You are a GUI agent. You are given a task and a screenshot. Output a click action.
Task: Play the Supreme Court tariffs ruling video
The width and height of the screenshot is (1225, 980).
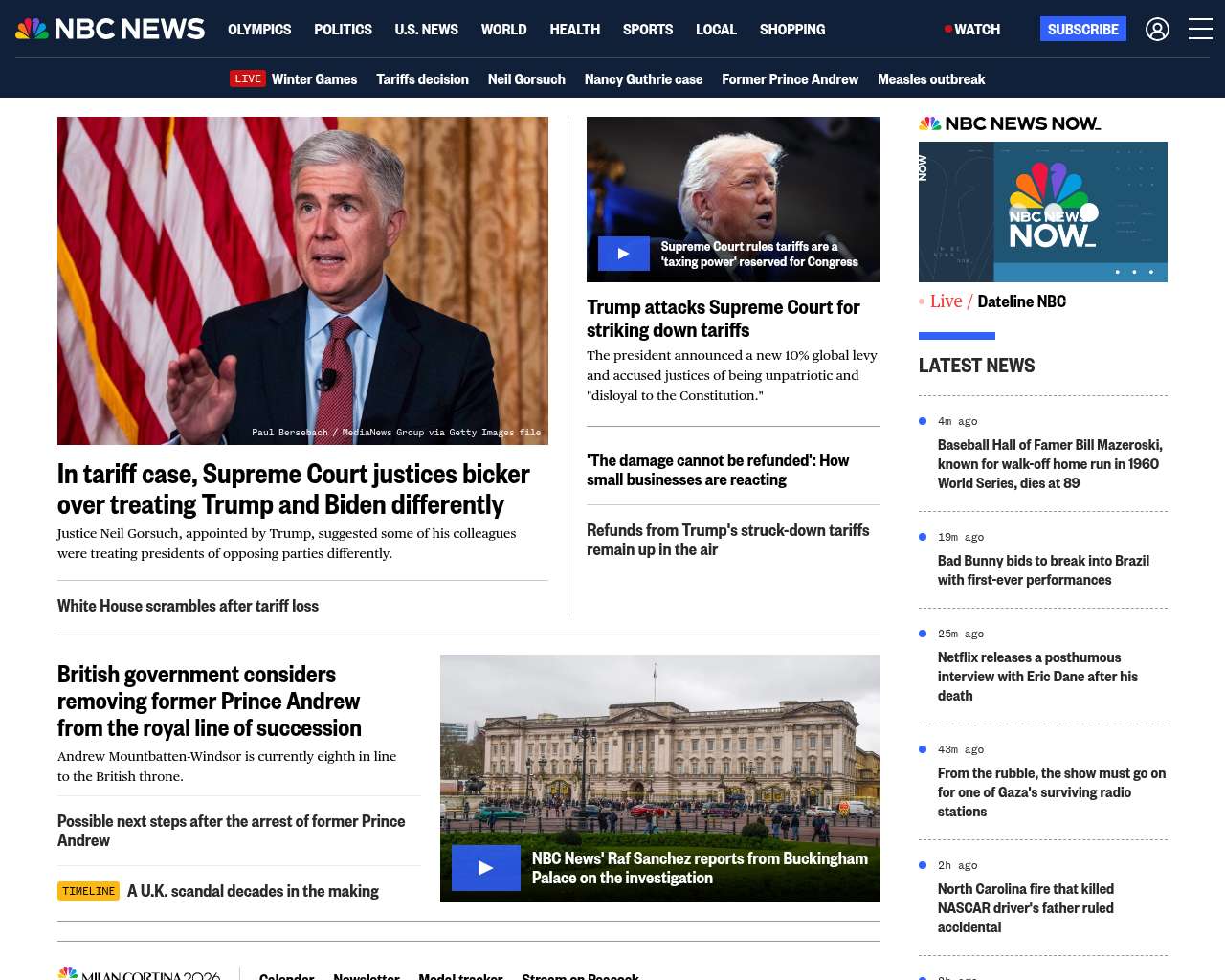[x=624, y=254]
